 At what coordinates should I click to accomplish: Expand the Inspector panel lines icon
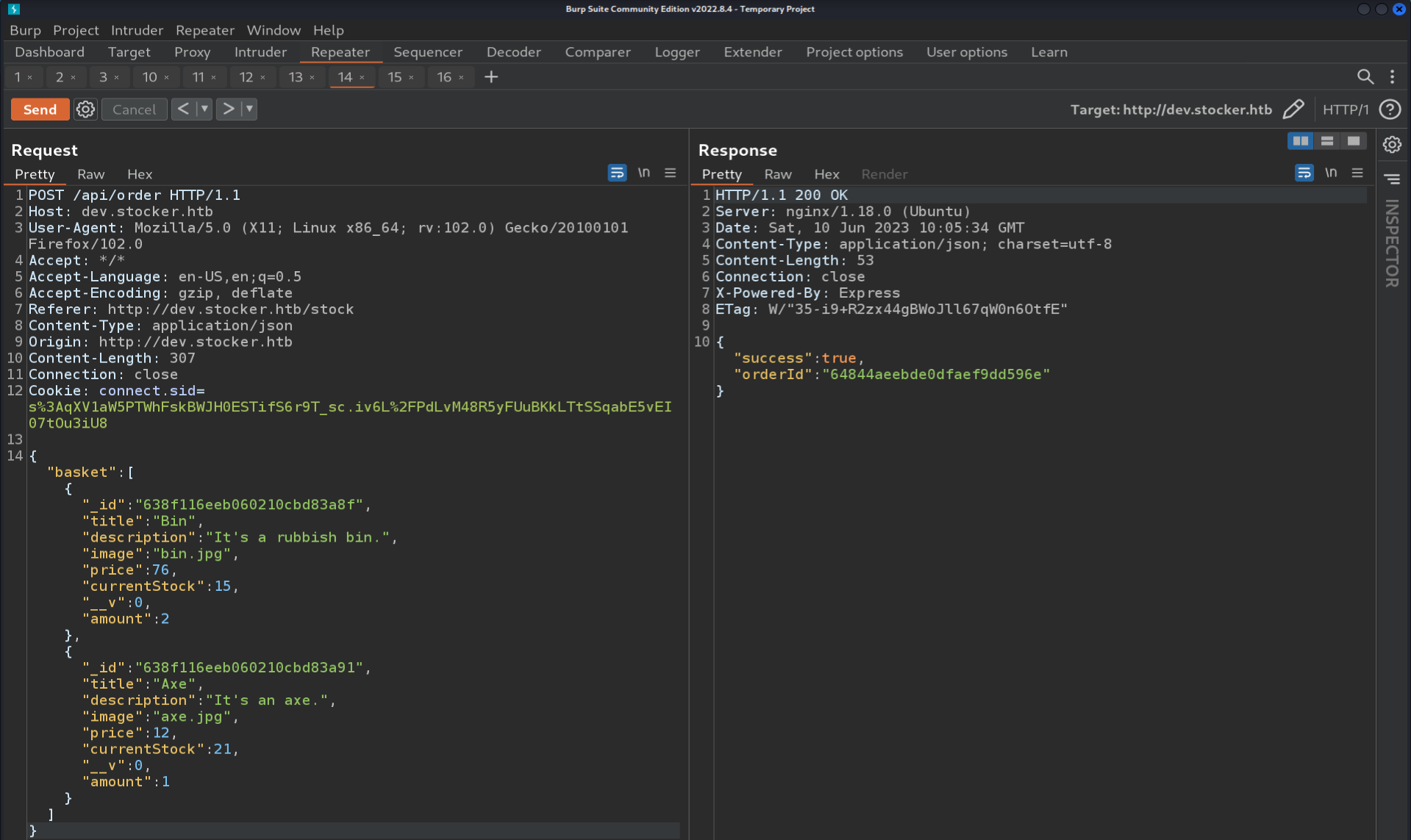tap(1391, 179)
